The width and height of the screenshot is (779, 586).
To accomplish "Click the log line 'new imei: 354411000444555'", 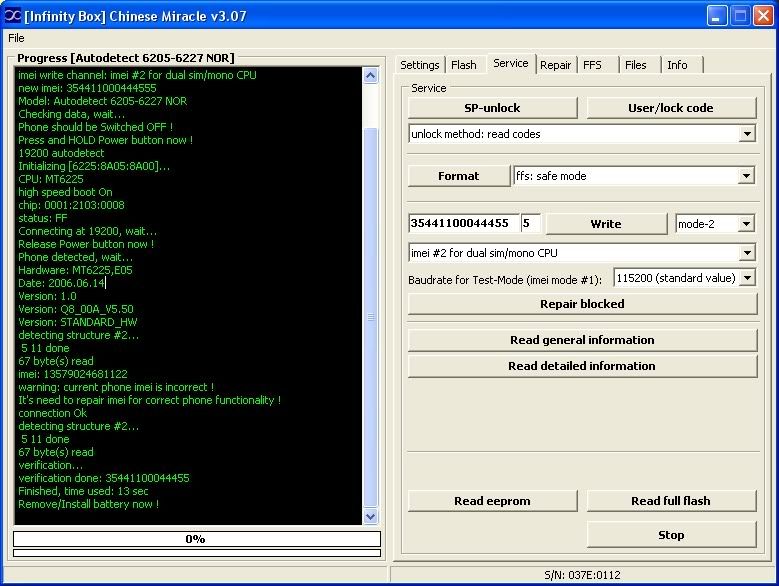I will tap(87, 88).
